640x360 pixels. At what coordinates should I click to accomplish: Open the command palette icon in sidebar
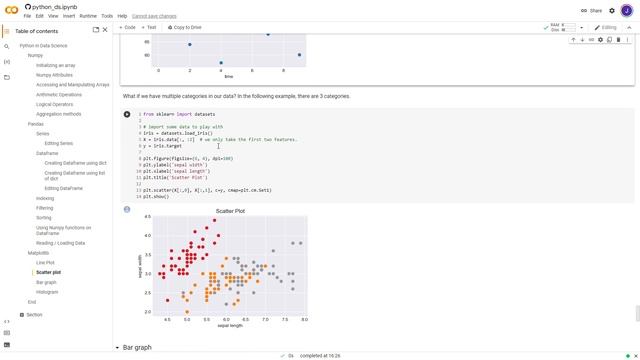tap(7, 333)
